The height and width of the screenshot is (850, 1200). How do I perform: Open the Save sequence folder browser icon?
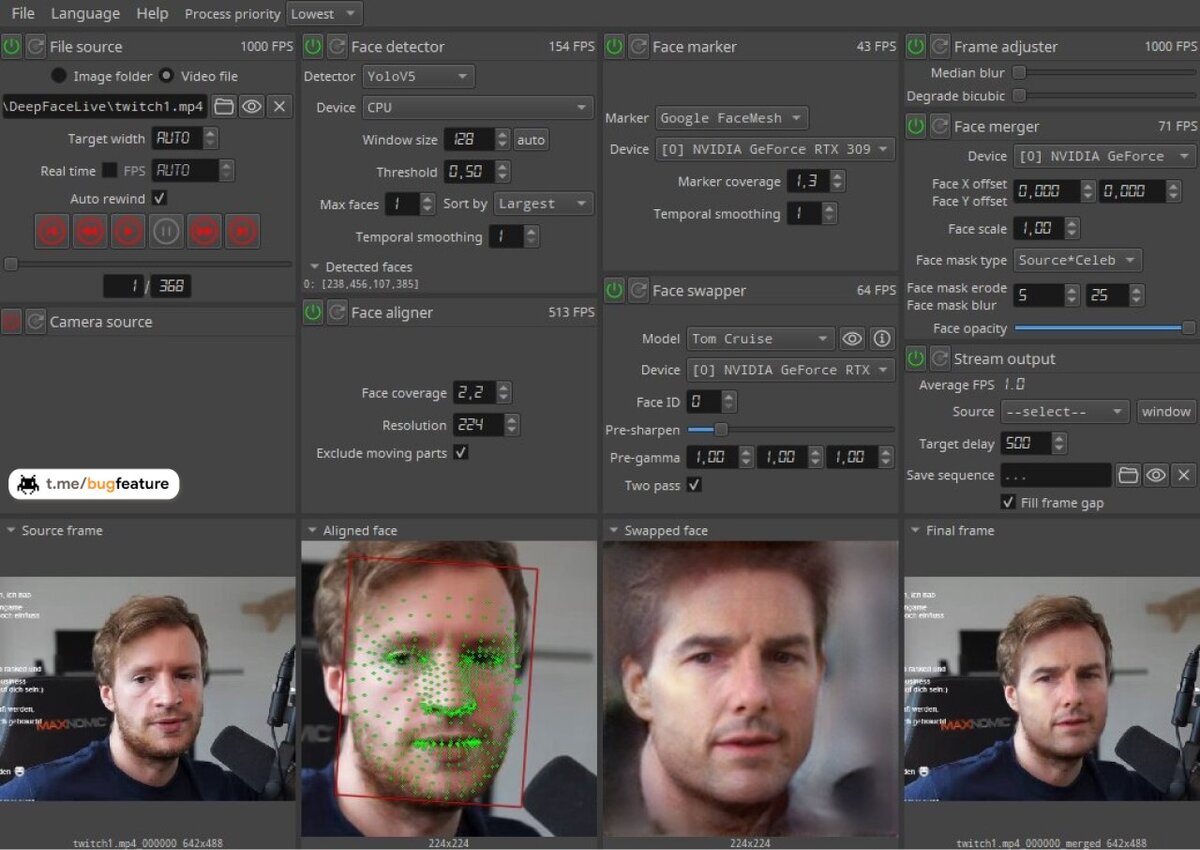pos(1128,475)
